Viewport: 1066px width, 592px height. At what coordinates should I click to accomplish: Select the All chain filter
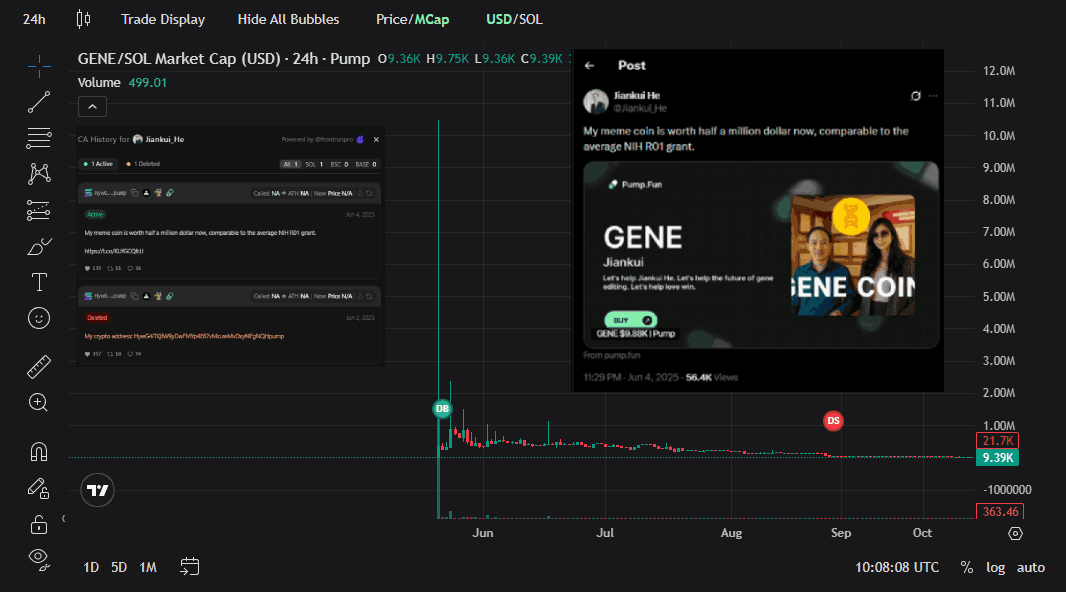(290, 164)
